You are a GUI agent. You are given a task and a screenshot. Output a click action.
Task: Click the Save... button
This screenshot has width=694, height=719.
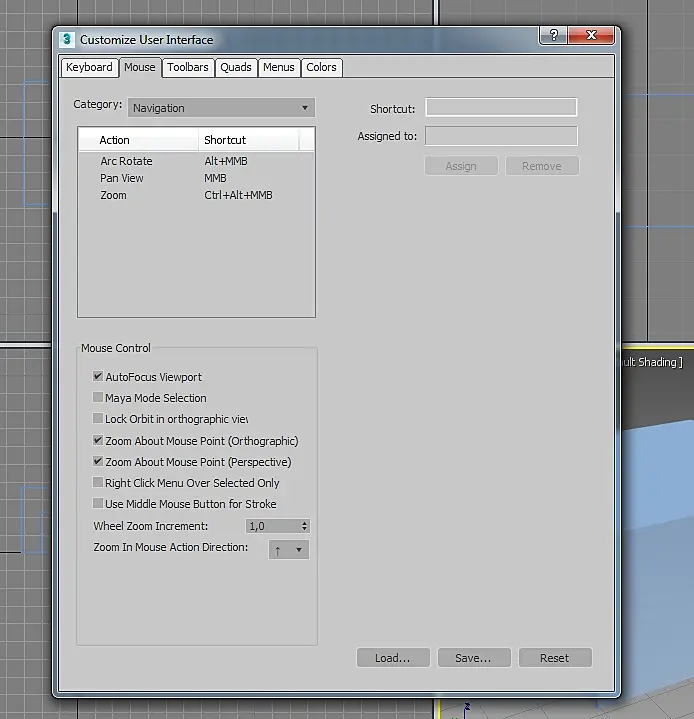474,658
